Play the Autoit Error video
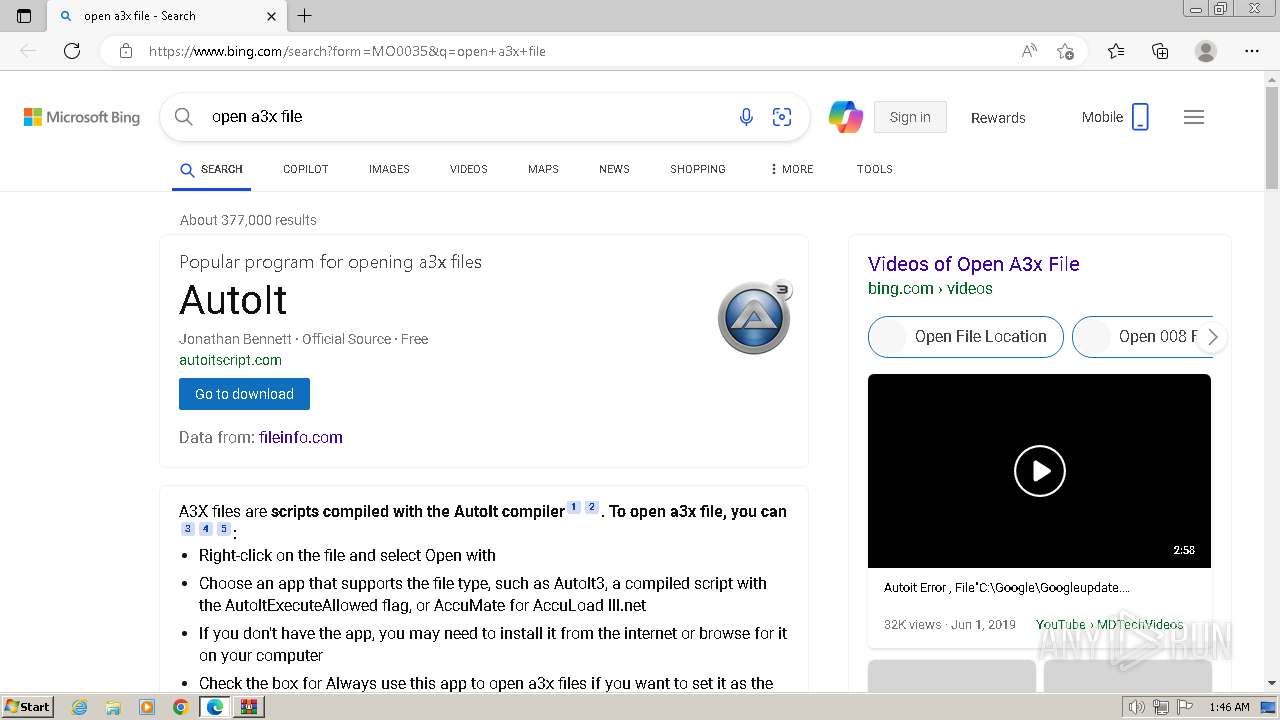The height and width of the screenshot is (720, 1280). [x=1040, y=471]
